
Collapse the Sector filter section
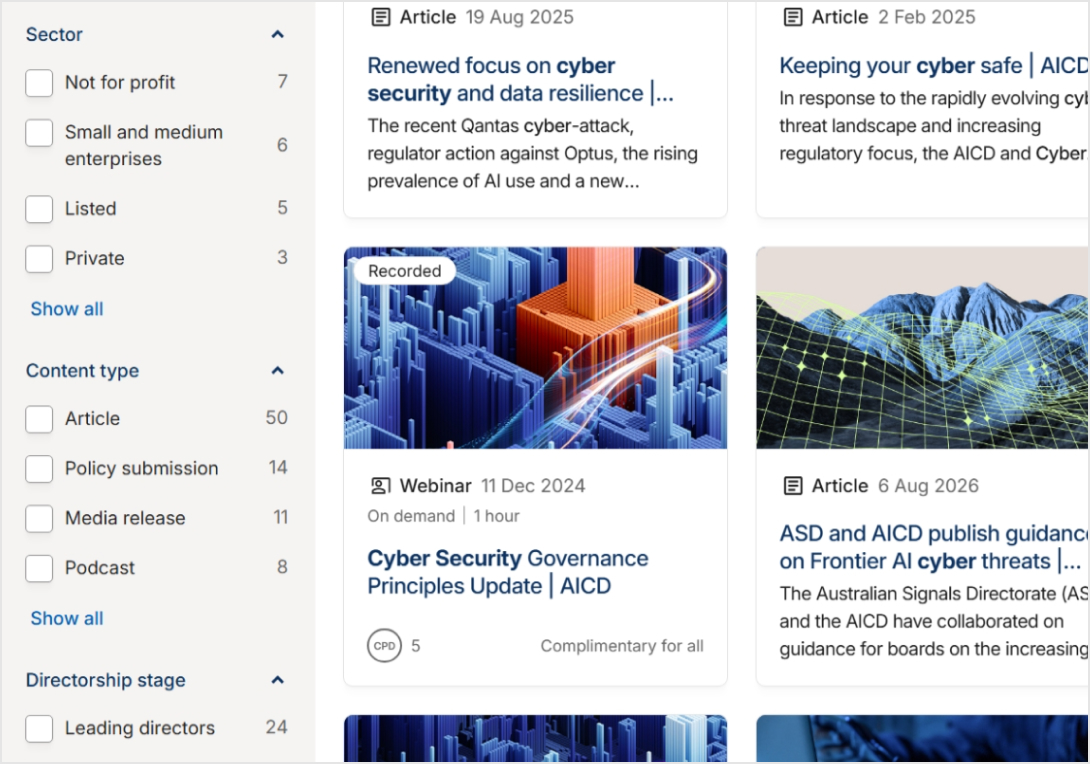pyautogui.click(x=277, y=34)
